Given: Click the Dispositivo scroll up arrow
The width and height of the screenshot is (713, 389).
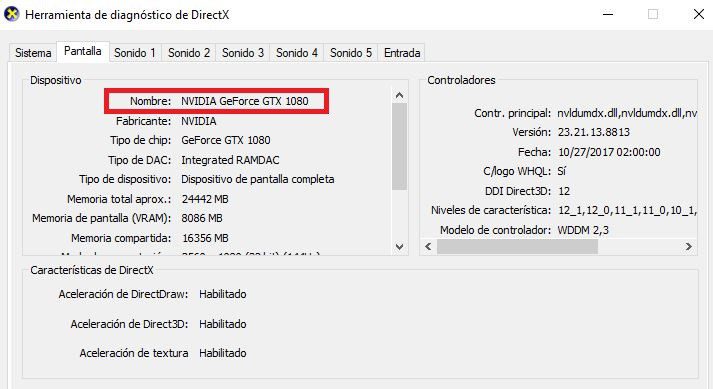Looking at the screenshot, I should click(399, 95).
